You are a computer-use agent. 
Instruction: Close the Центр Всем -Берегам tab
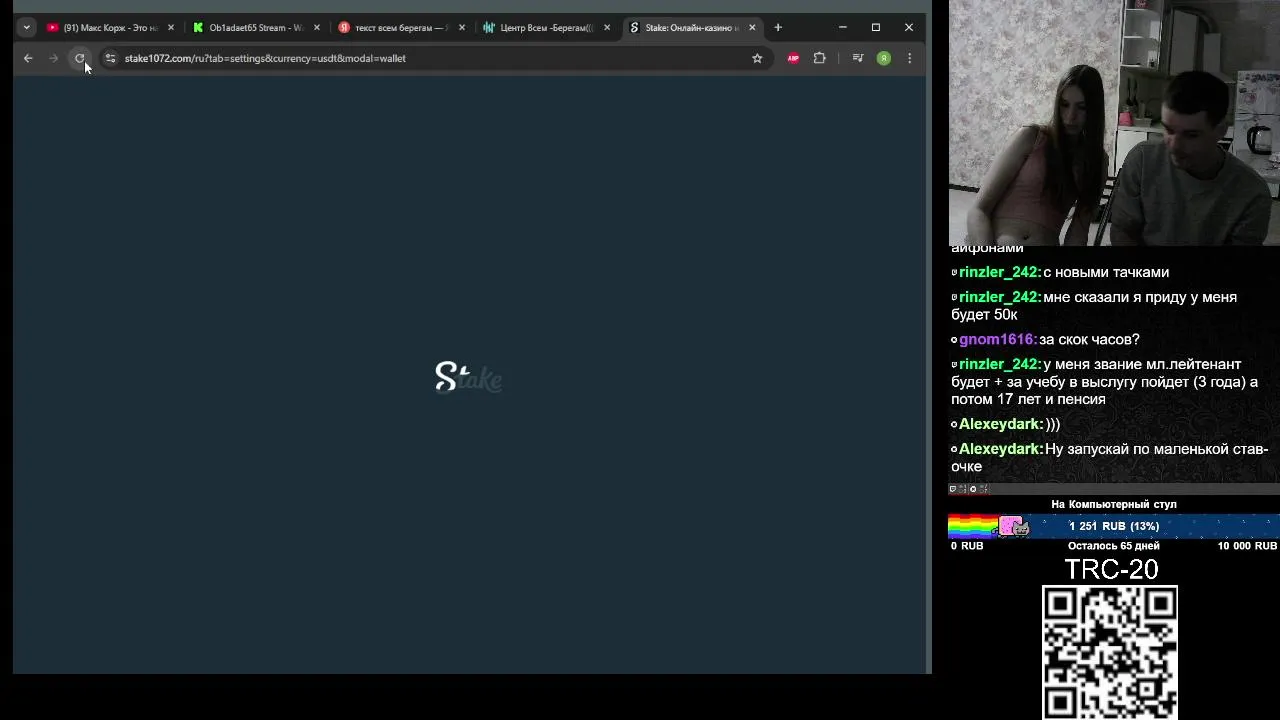[607, 28]
